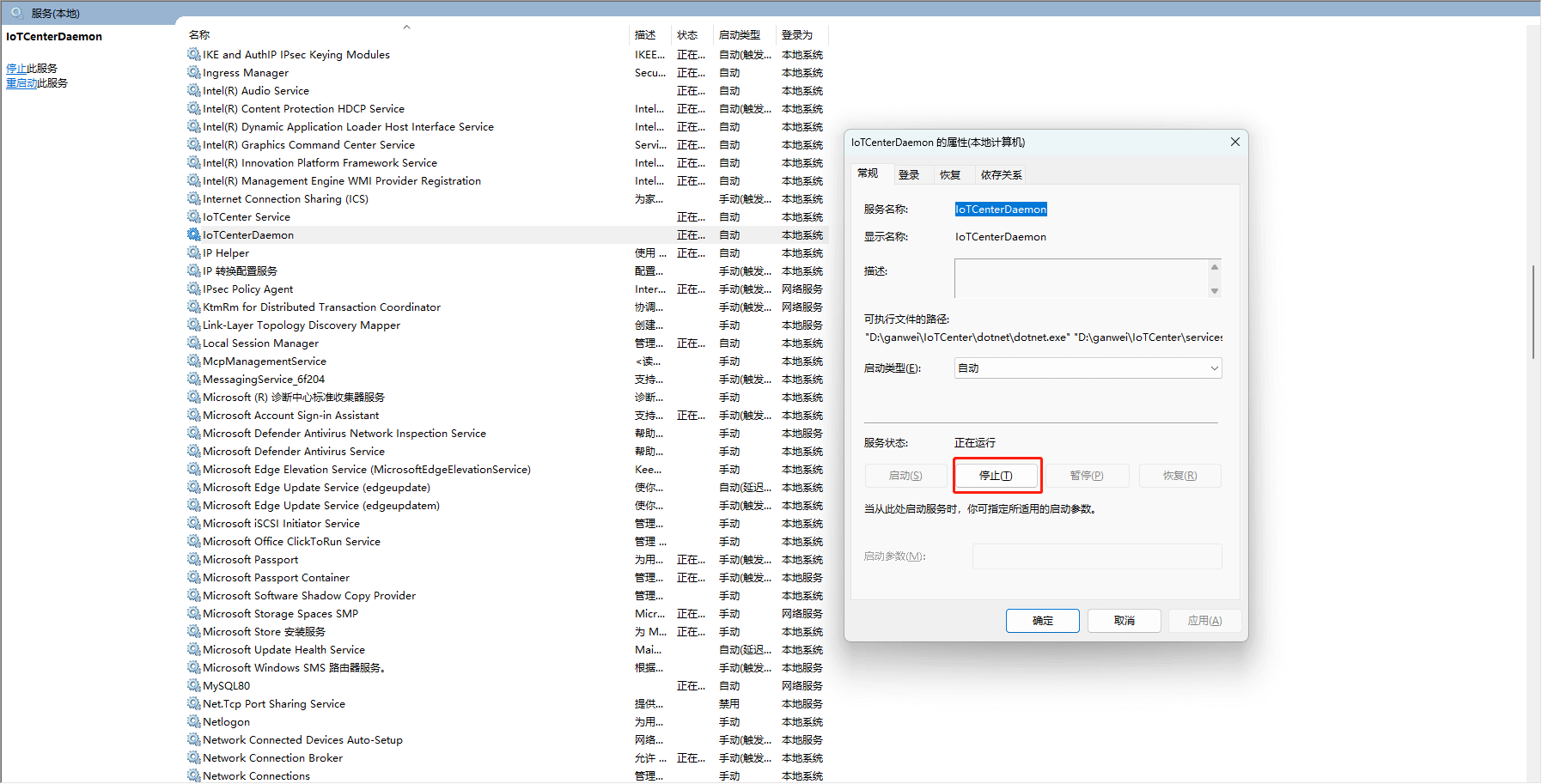Viewport: 1542px width, 784px height.
Task: Click the gear icon for IP Helper
Action: click(x=194, y=252)
